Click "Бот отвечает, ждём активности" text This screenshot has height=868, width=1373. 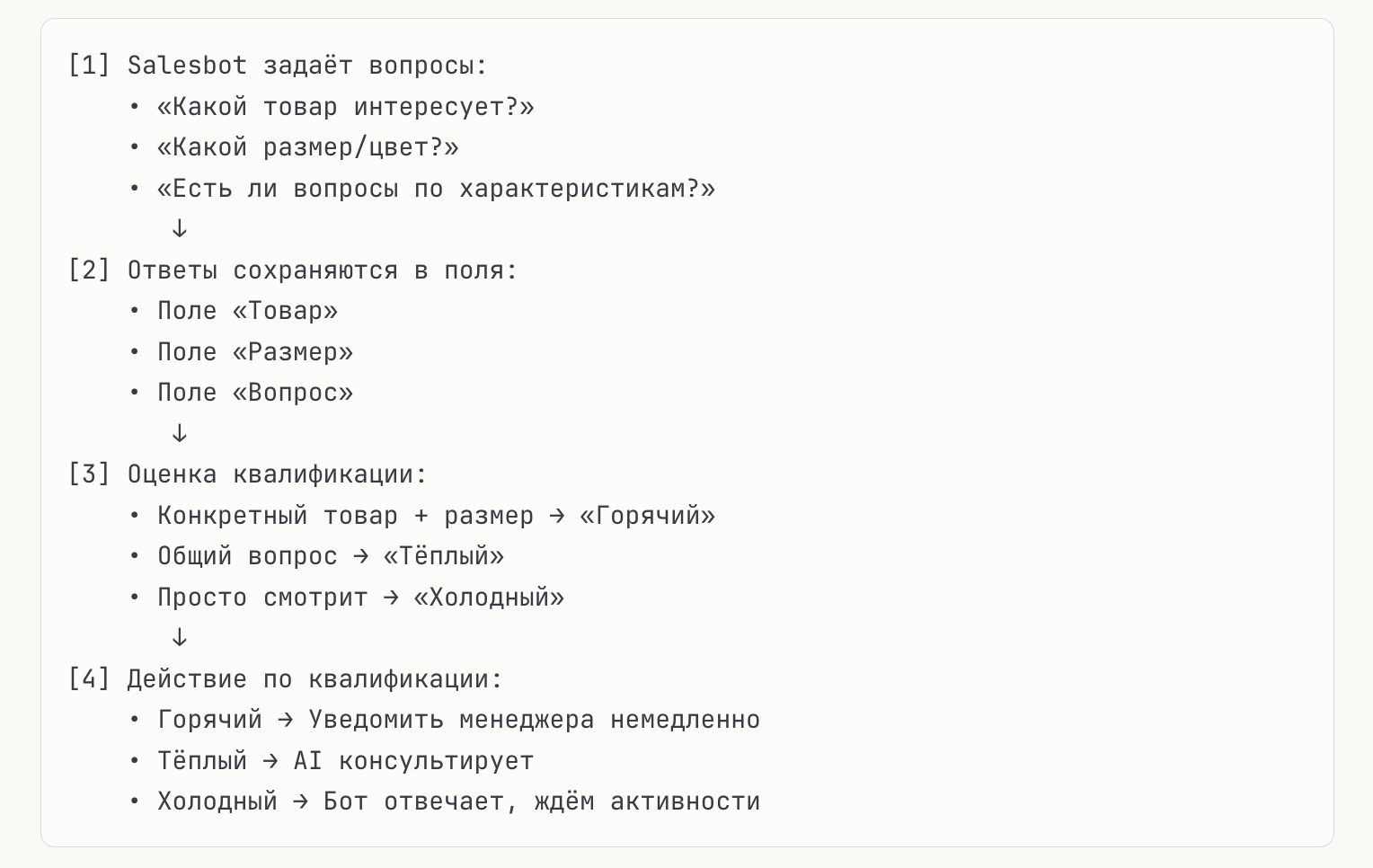(542, 802)
